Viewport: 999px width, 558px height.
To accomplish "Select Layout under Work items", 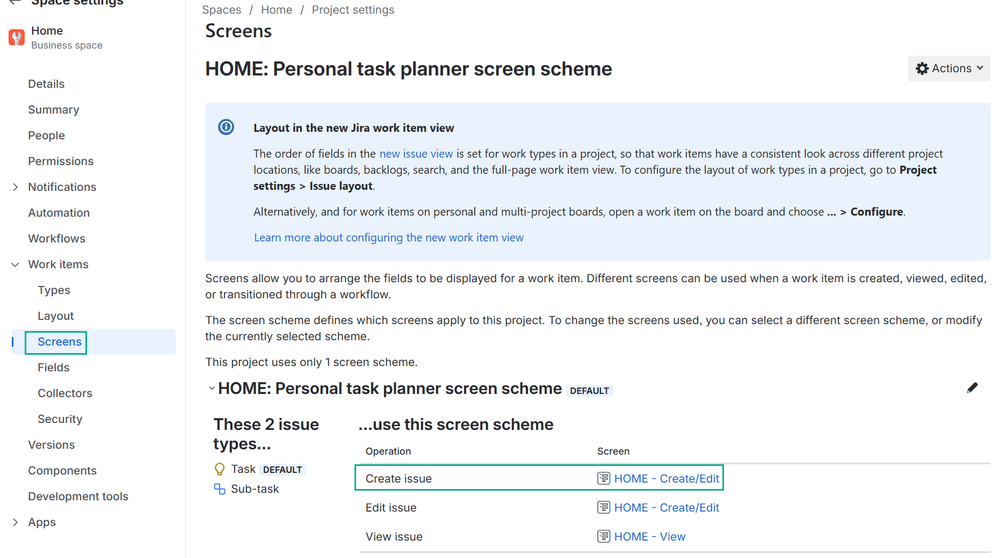I will pos(55,316).
